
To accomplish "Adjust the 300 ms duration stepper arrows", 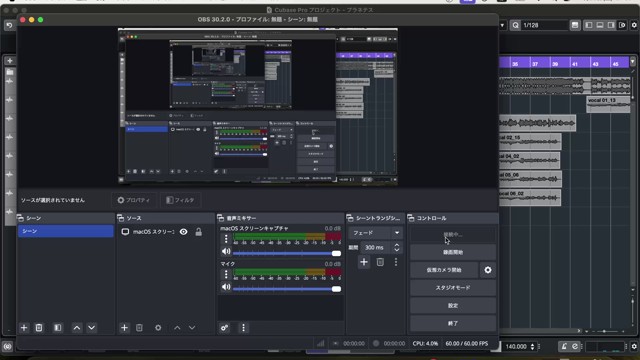I will (397, 247).
